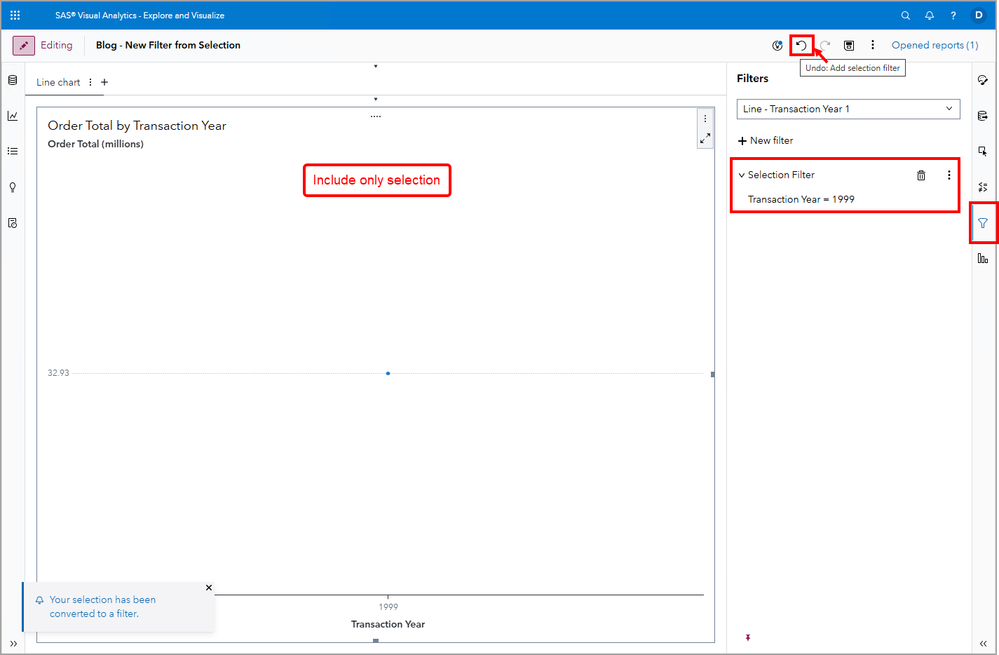Undo the add selection filter action
Image resolution: width=999 pixels, height=655 pixels.
coord(801,45)
